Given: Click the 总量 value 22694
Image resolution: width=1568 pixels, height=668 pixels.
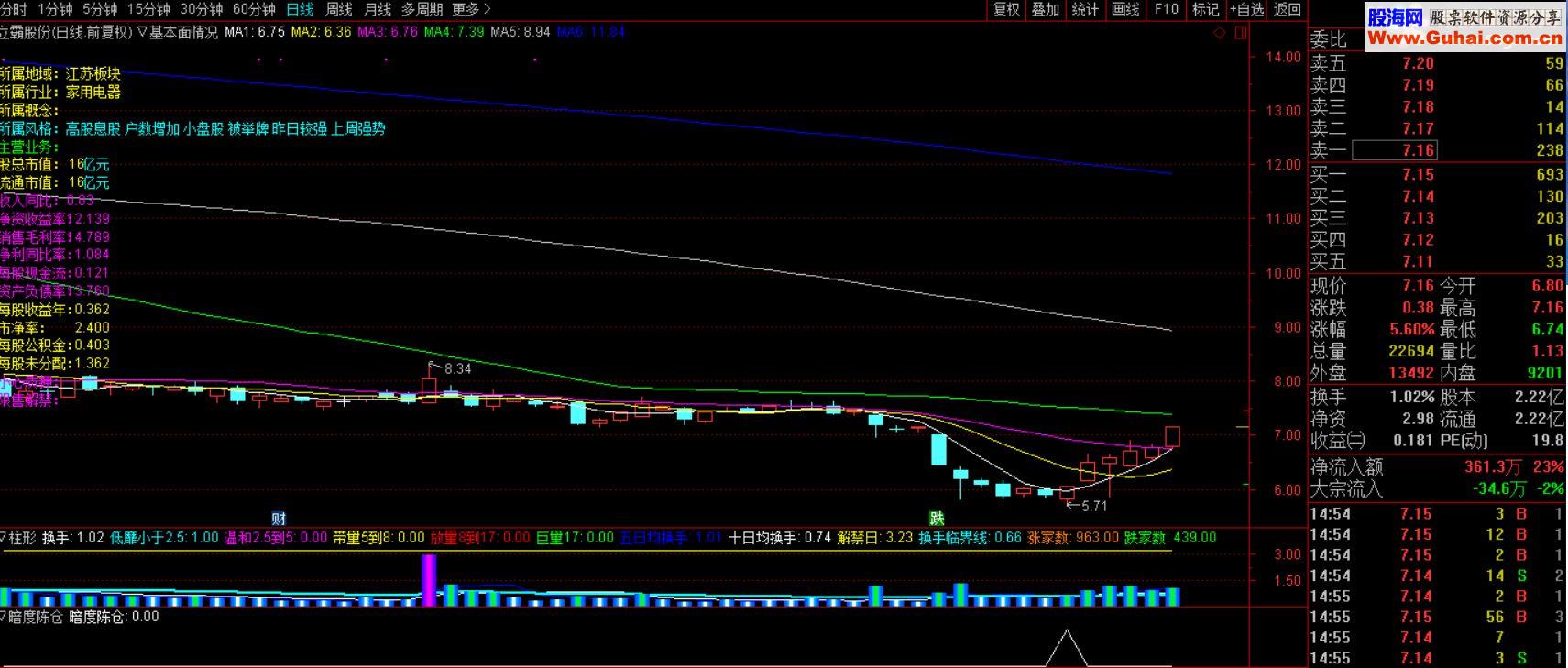Looking at the screenshot, I should click(1412, 351).
